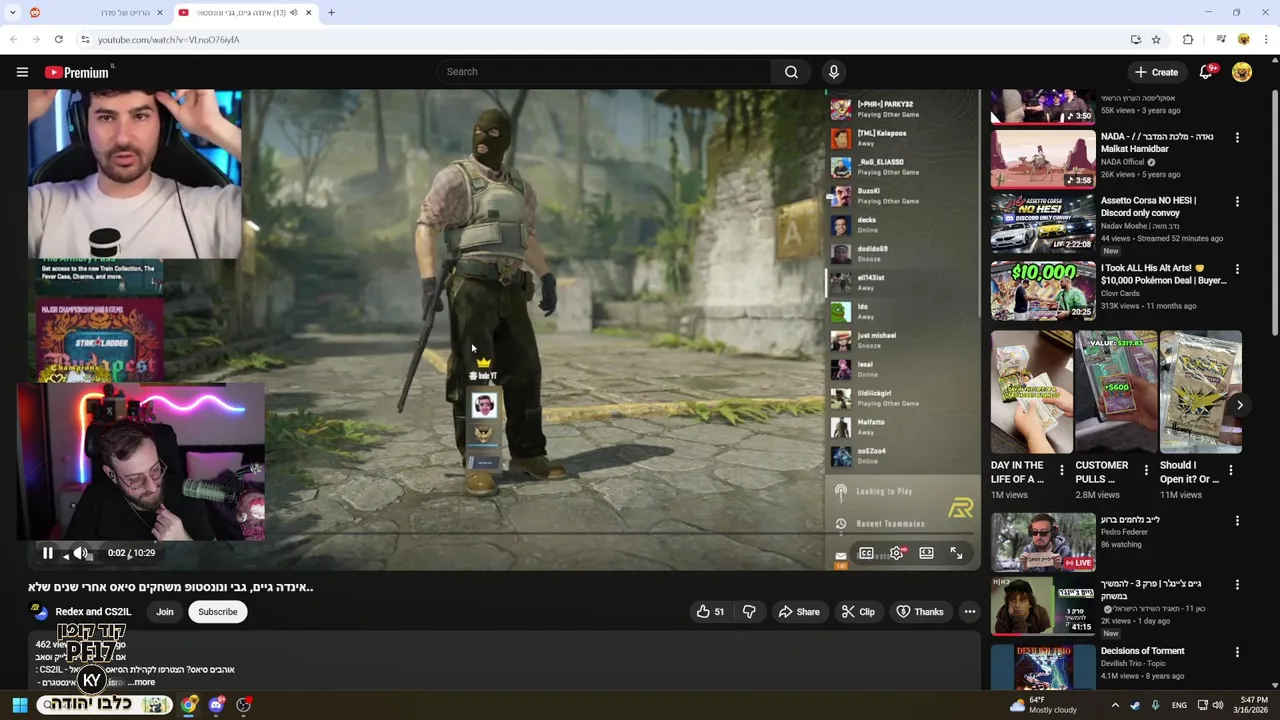Click the Join membership button
Screen dimensions: 1280x720
click(165, 612)
